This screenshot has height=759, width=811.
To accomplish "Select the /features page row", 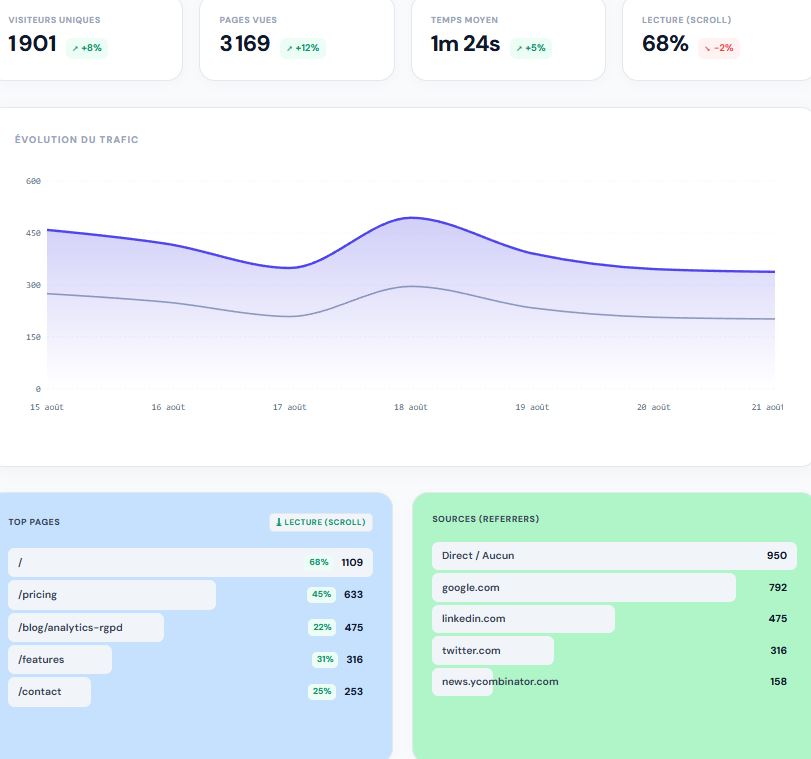I will [x=190, y=659].
